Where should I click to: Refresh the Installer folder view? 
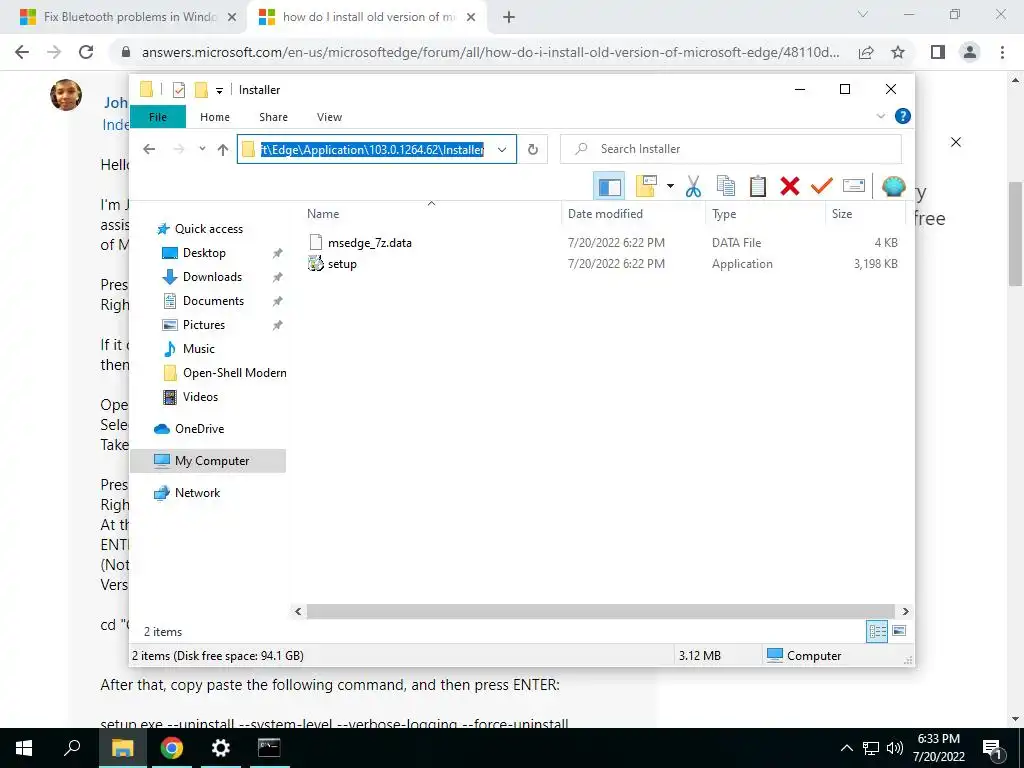tap(533, 150)
